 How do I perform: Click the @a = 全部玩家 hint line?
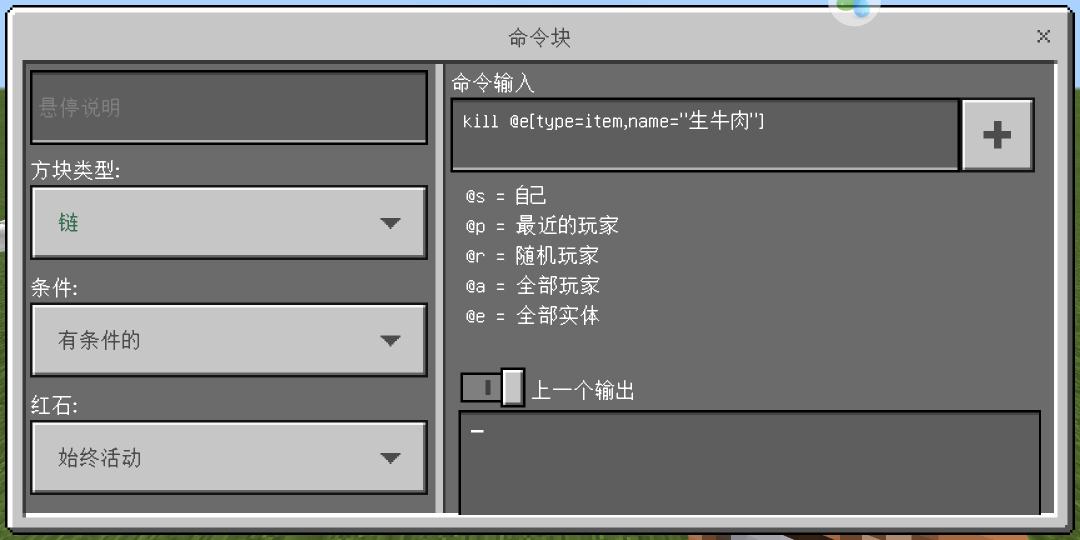(532, 286)
